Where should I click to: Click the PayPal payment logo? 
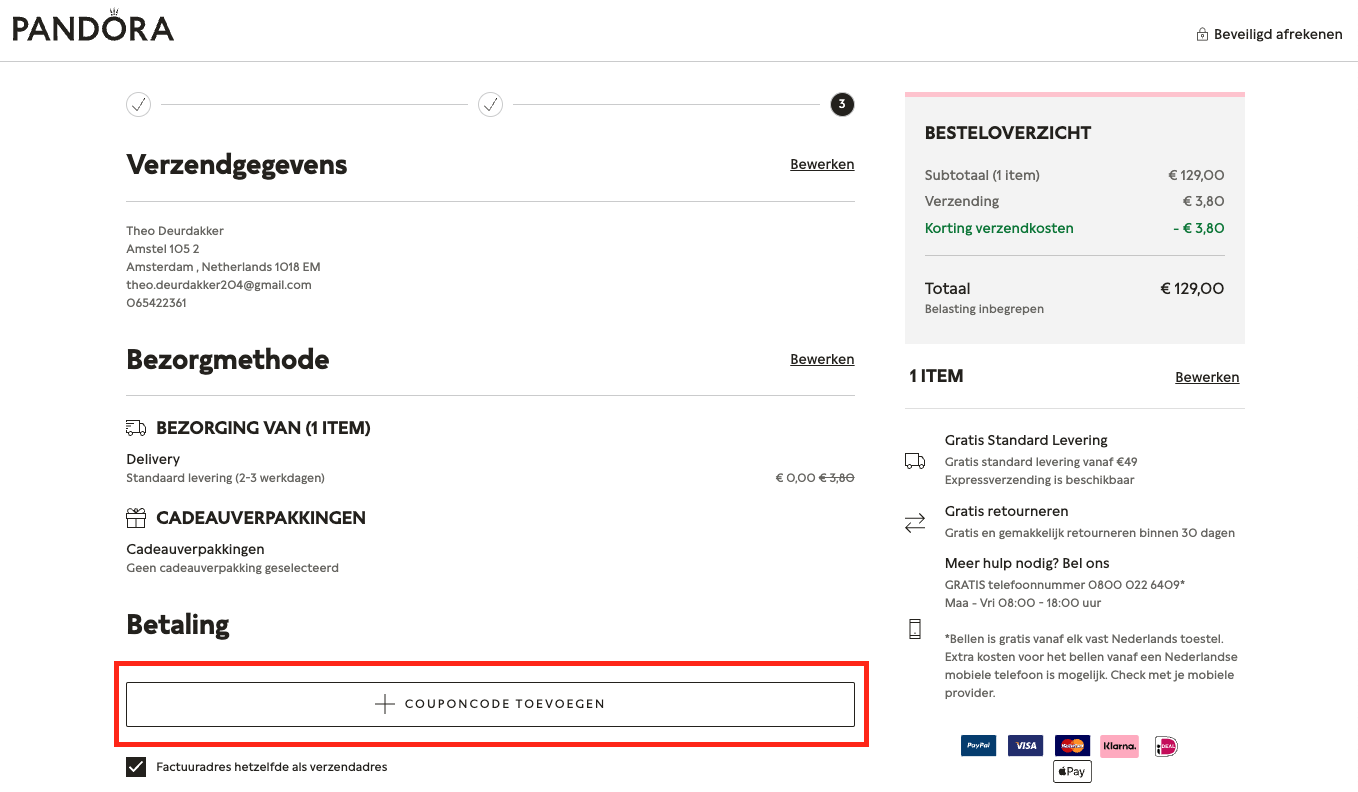(x=978, y=746)
